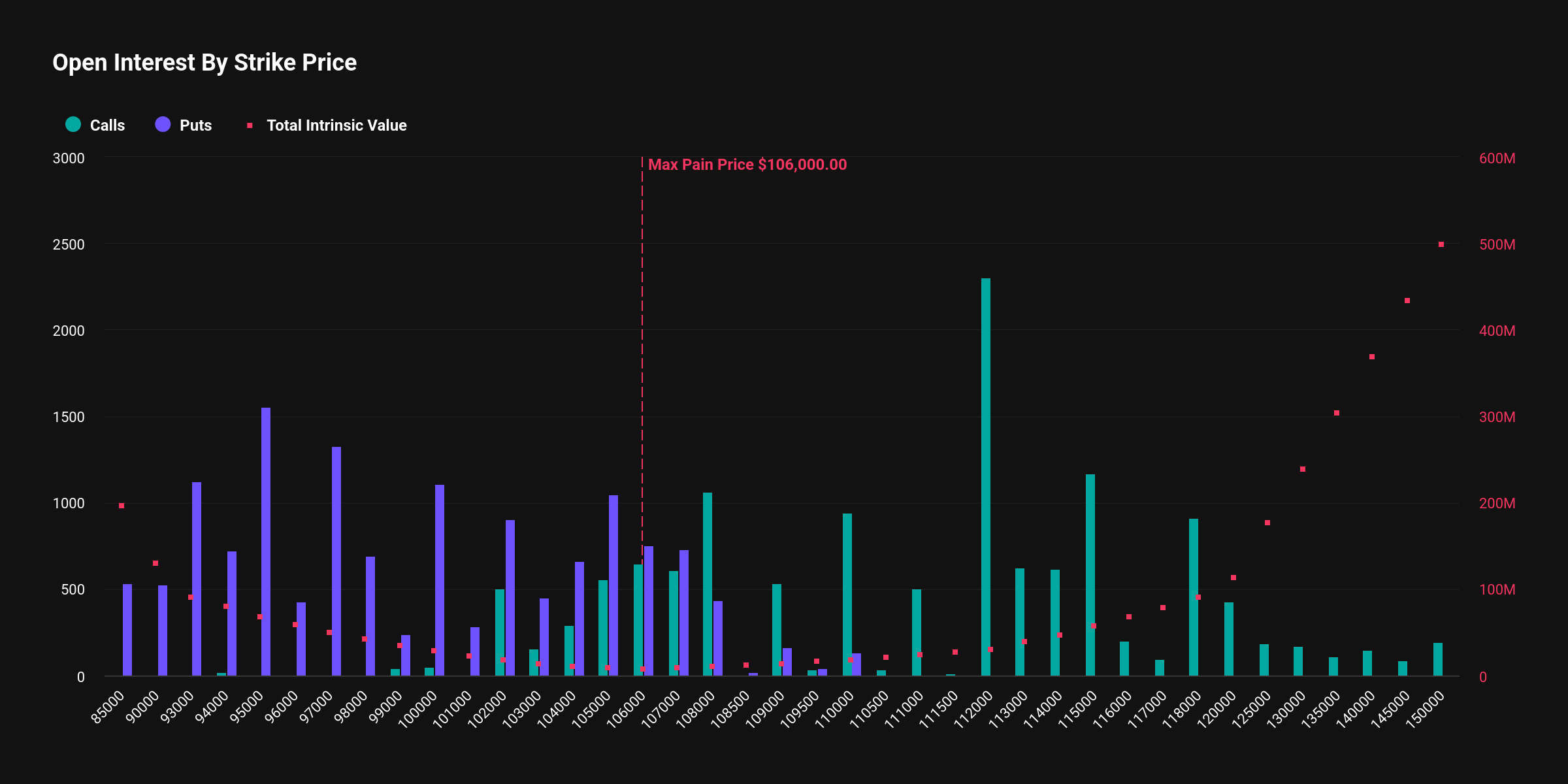Click the call bar at 115000 strike
This screenshot has width=1568, height=784.
1090,575
